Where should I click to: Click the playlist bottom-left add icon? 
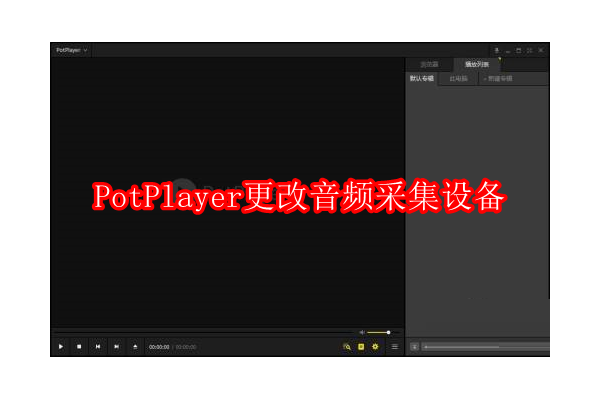pyautogui.click(x=414, y=347)
